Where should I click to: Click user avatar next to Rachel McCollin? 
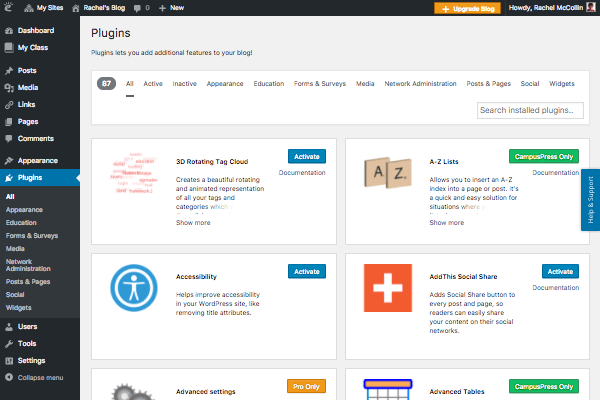591,7
